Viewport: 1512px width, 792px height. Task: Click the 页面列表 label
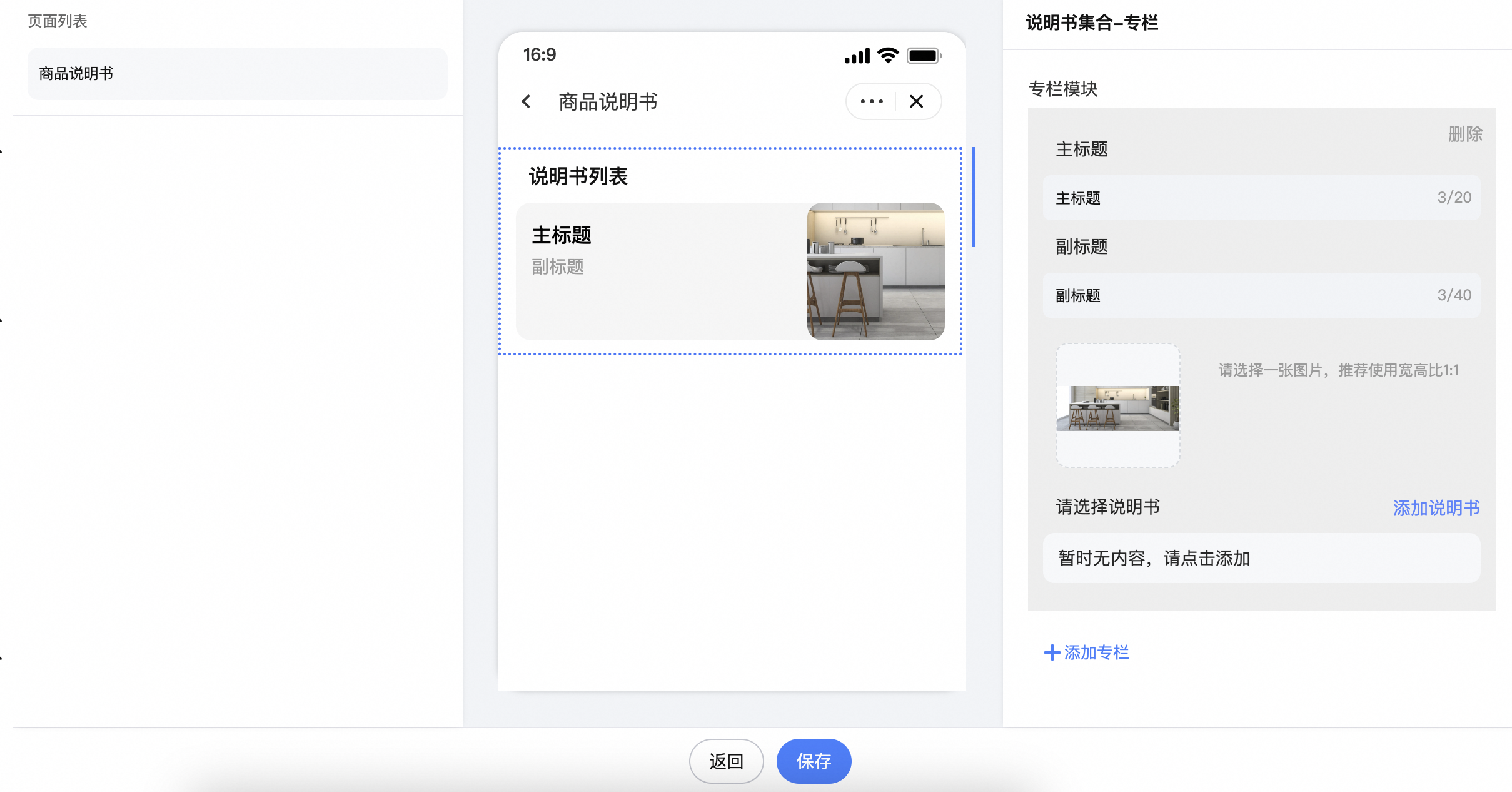pos(58,21)
